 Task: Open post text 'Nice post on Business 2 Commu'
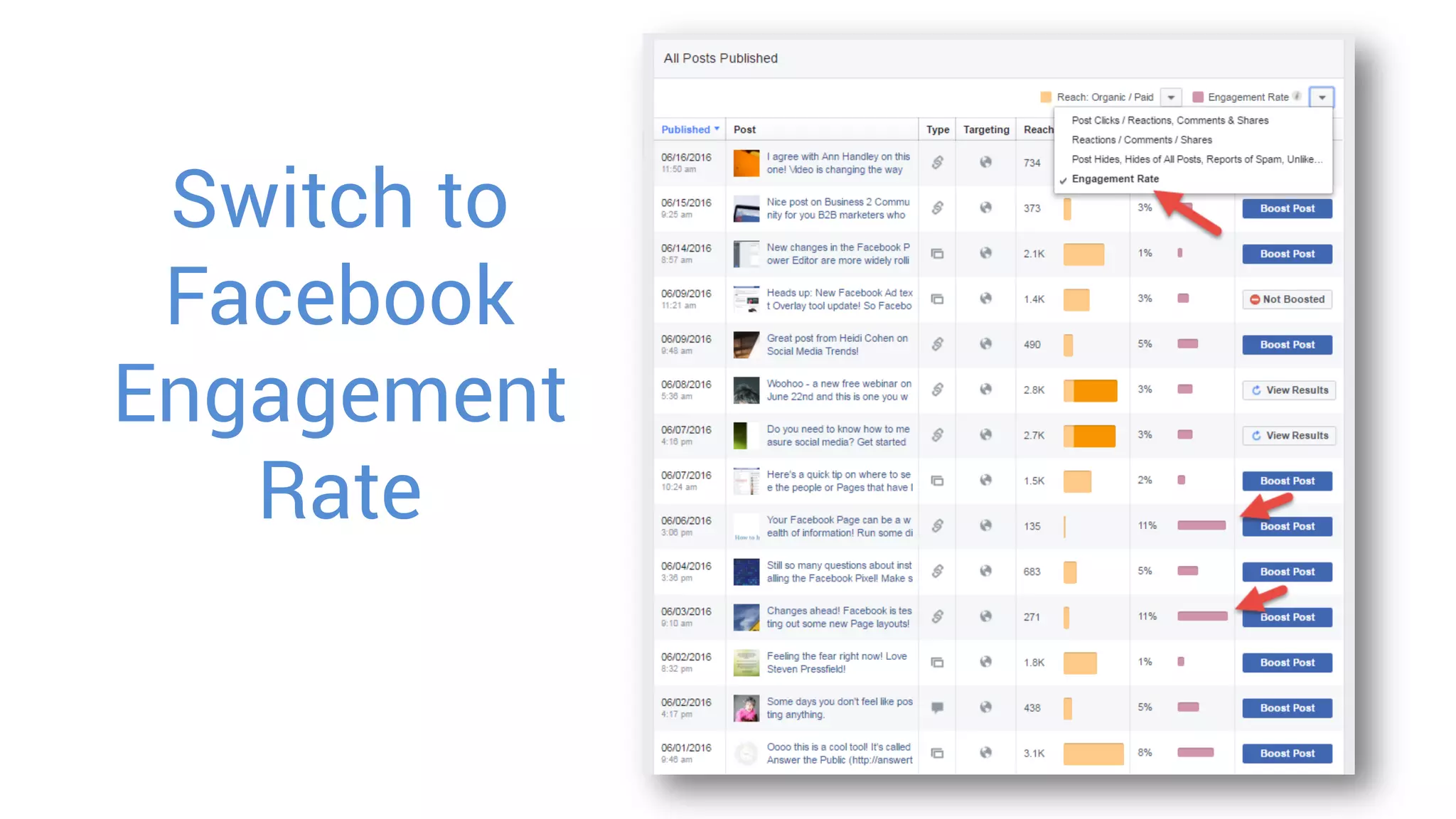838,203
